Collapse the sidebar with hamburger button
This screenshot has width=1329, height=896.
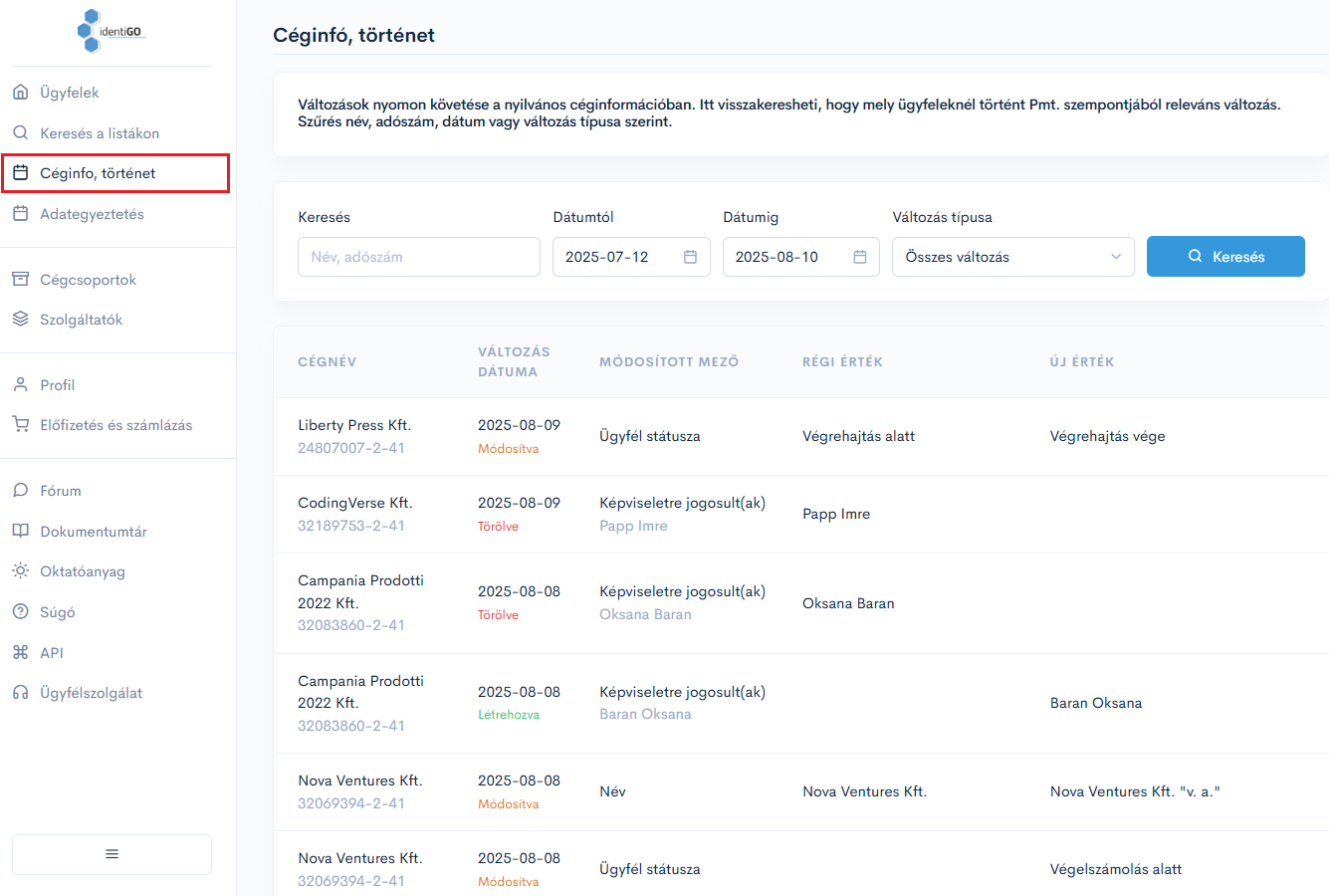pyautogui.click(x=111, y=854)
